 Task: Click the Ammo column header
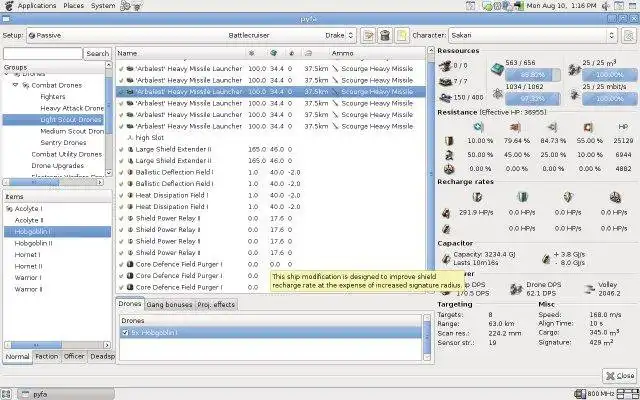(x=377, y=53)
